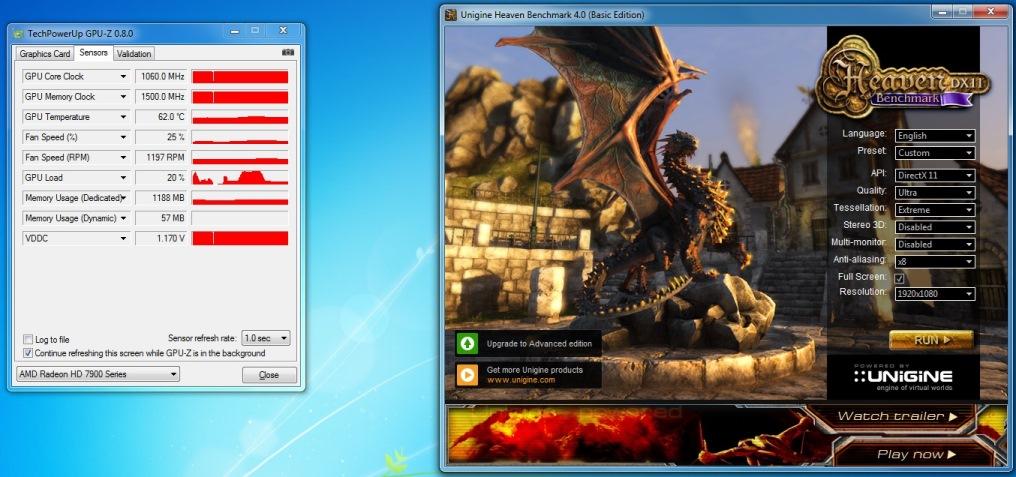
Task: Click the Watch trailer button
Action: (x=897, y=416)
